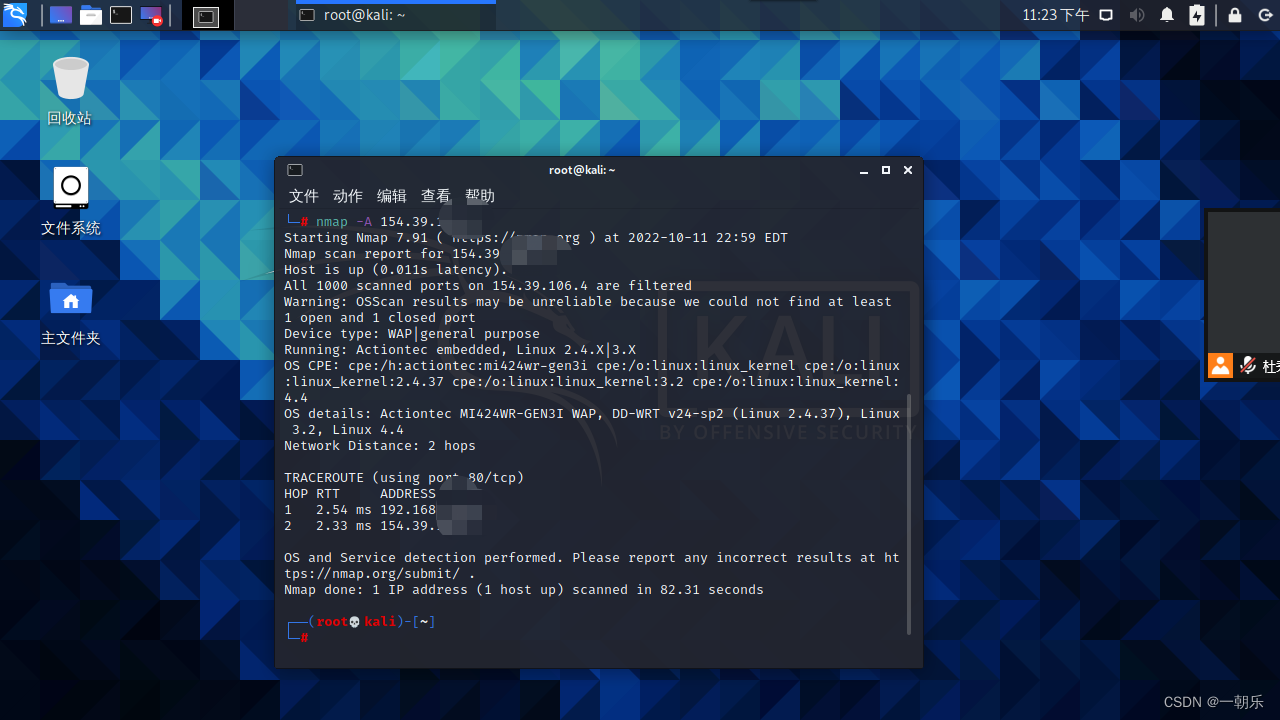Click 'Device type: WAP|general purpose' line
The image size is (1280, 720).
click(412, 334)
